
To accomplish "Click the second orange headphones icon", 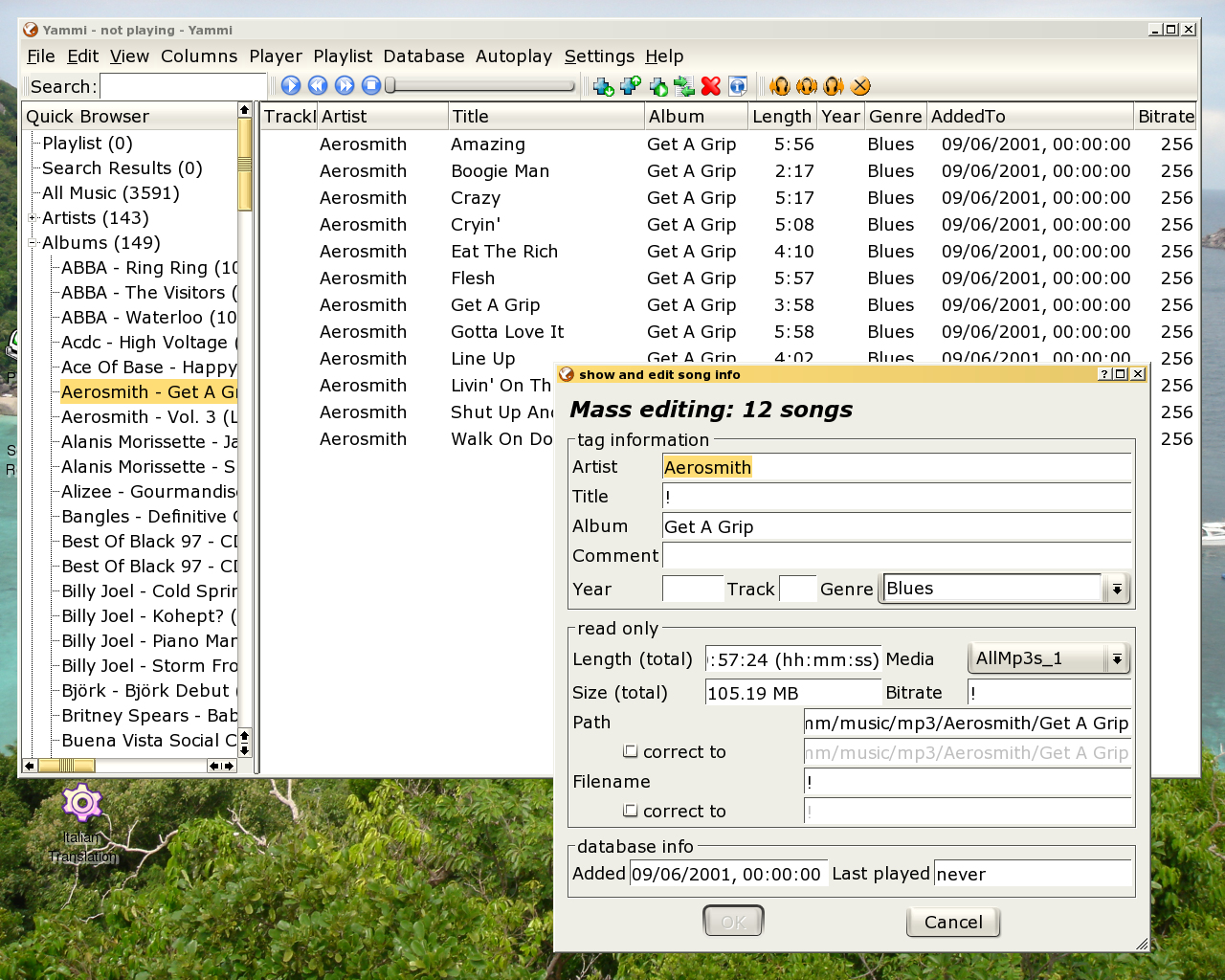I will coord(807,86).
